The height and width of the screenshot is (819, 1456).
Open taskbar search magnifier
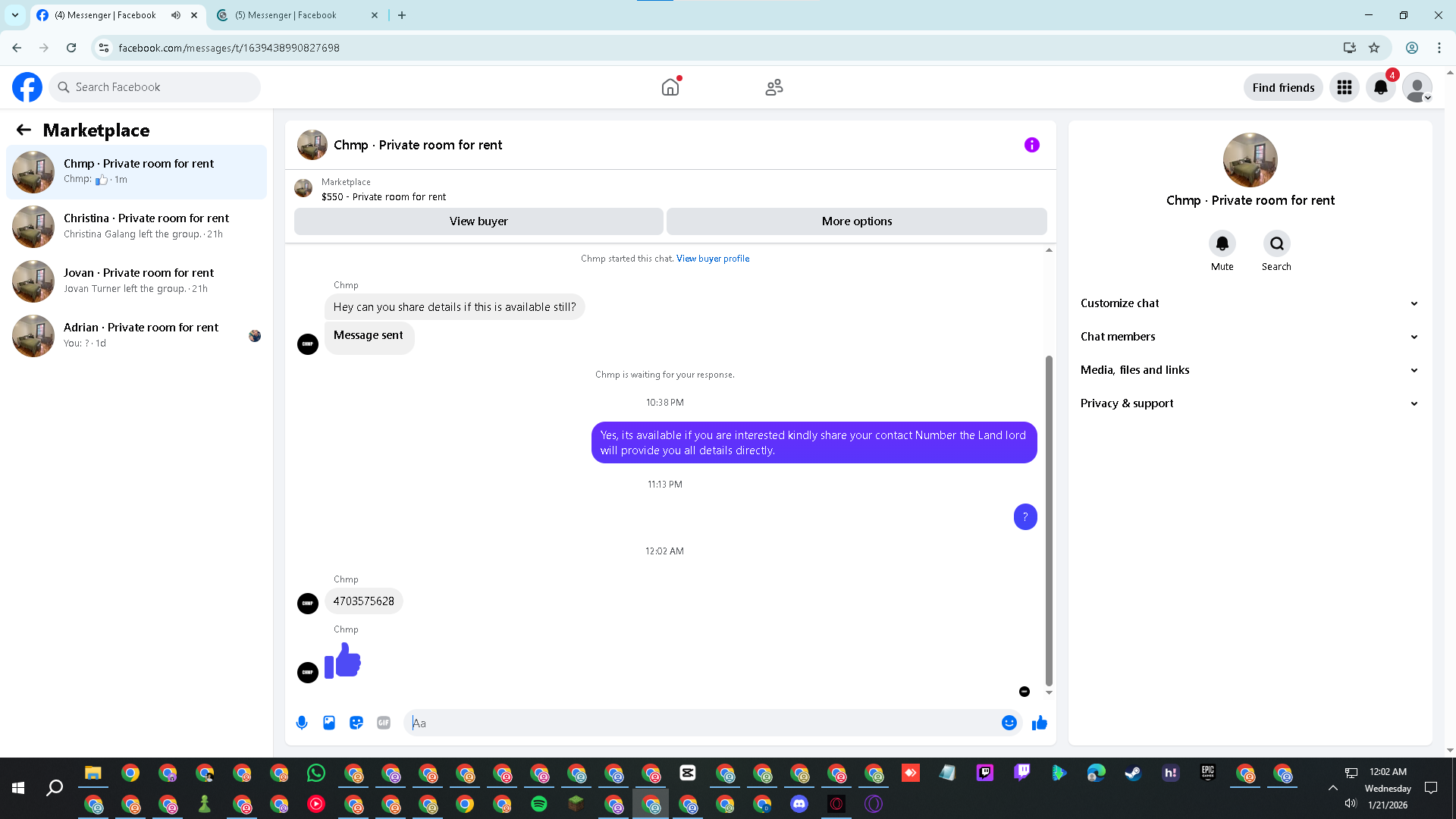tap(55, 789)
